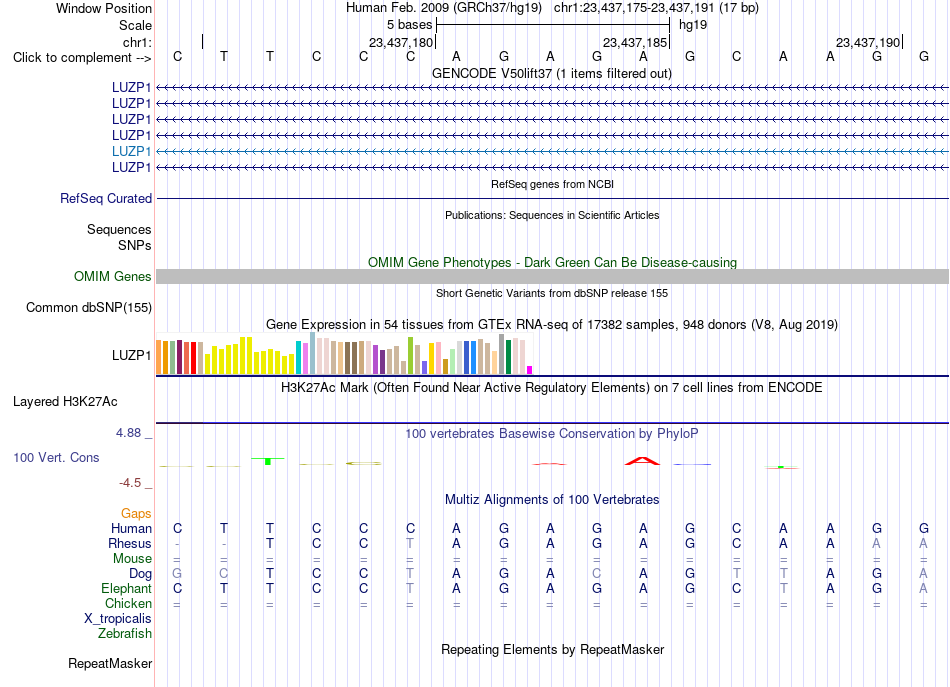Viewport: 950px width, 687px height.
Task: Click the magenta bar in GTEx chart
Action: point(530,370)
